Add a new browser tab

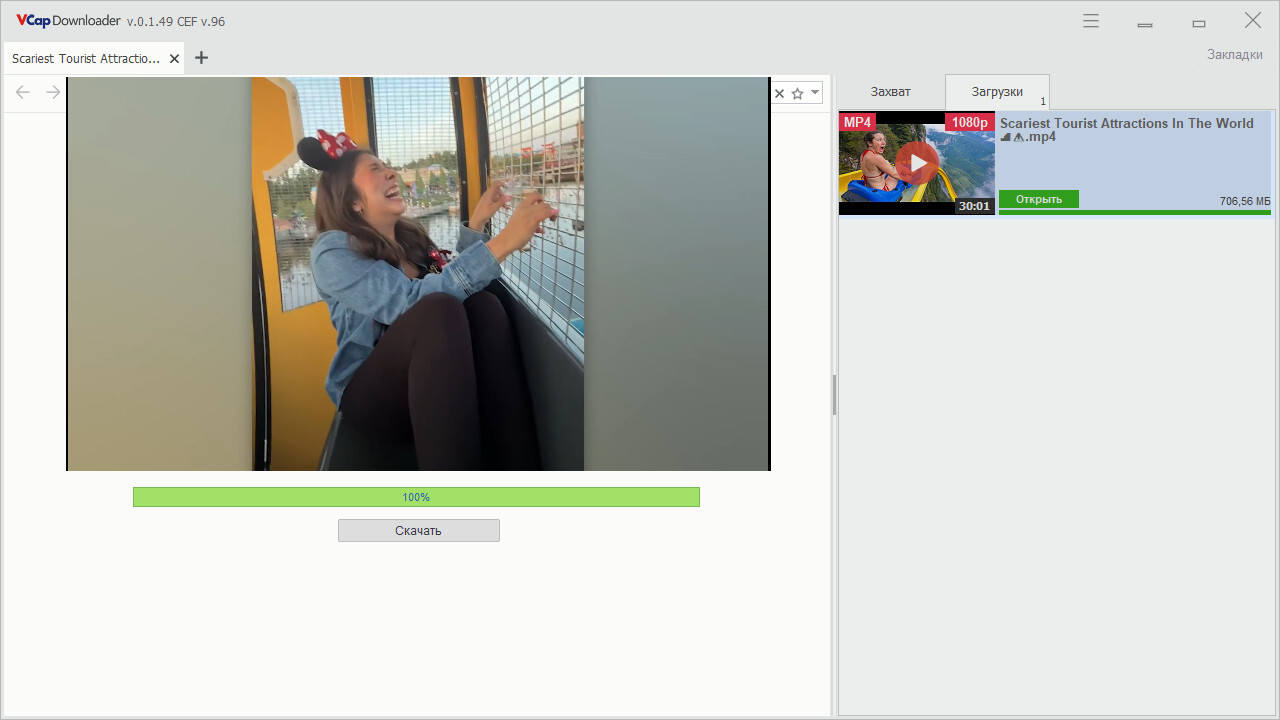tap(201, 58)
